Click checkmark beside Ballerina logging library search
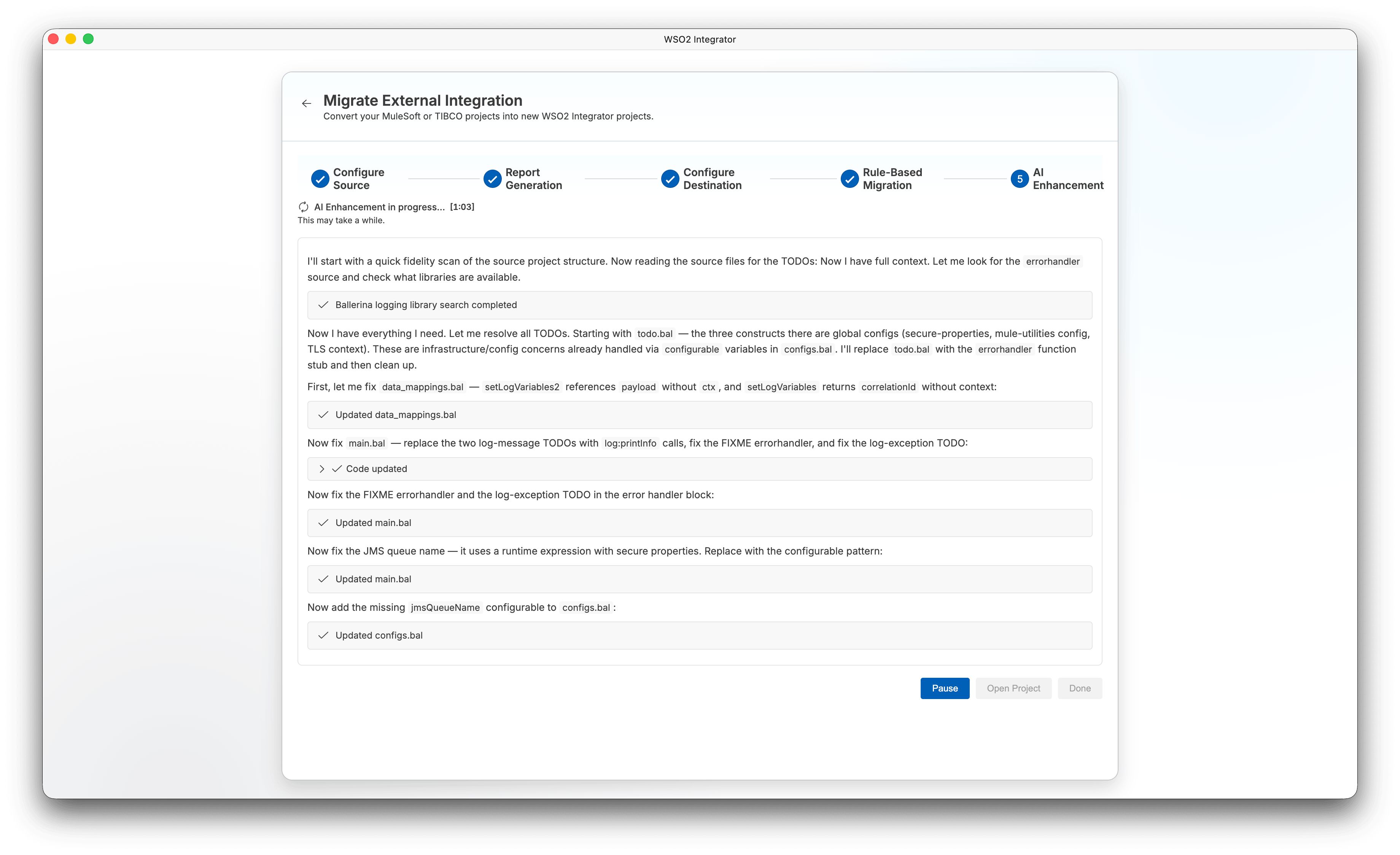Image resolution: width=1400 pixels, height=855 pixels. 323,305
